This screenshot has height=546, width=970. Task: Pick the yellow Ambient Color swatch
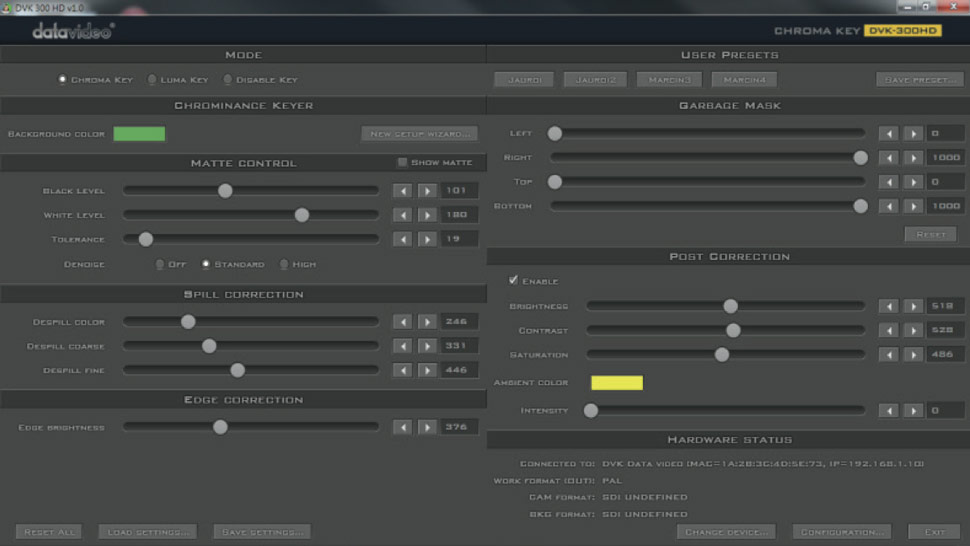pyautogui.click(x=617, y=383)
